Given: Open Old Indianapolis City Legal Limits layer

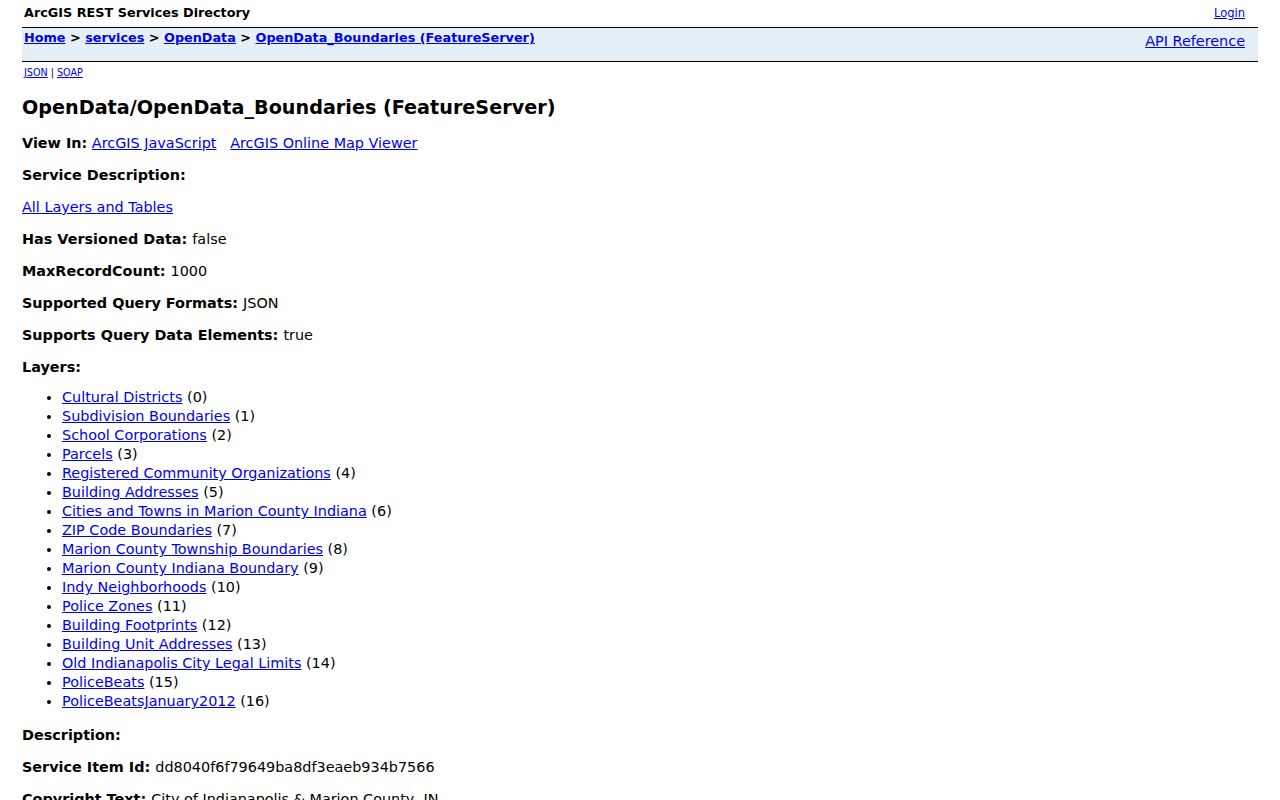Looking at the screenshot, I should [x=181, y=663].
